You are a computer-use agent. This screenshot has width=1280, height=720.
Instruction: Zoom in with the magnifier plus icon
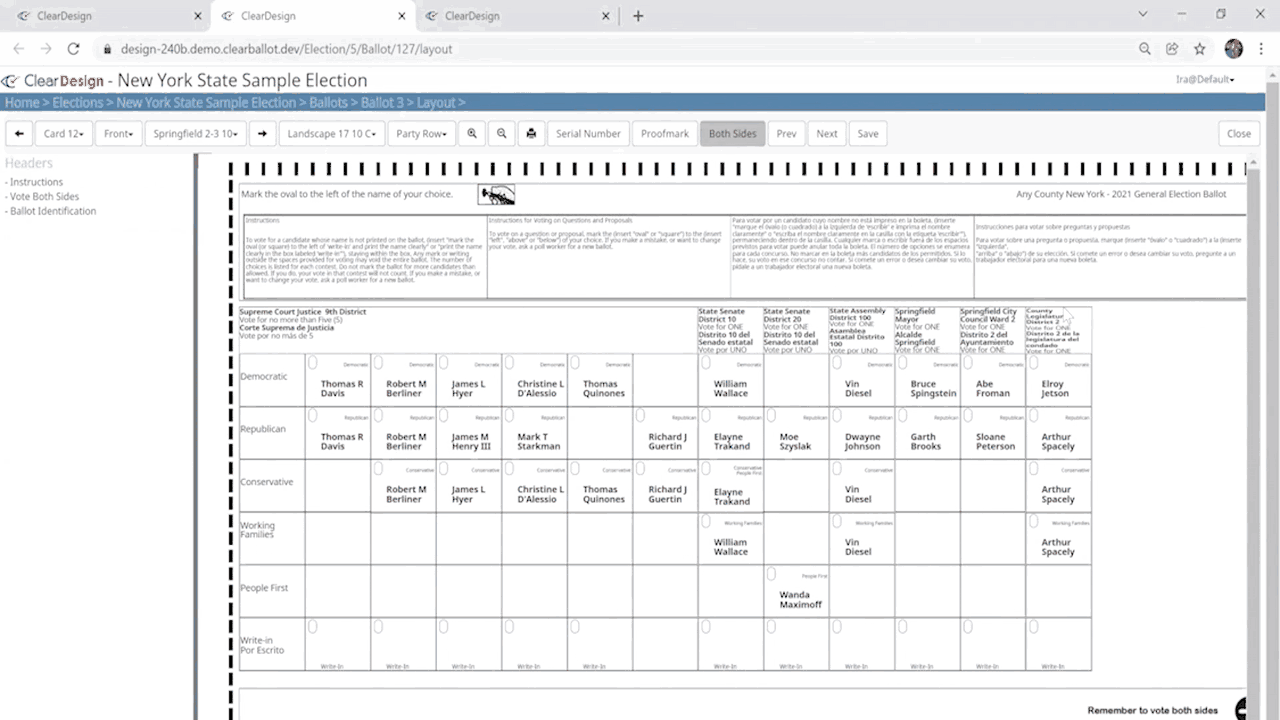click(472, 134)
